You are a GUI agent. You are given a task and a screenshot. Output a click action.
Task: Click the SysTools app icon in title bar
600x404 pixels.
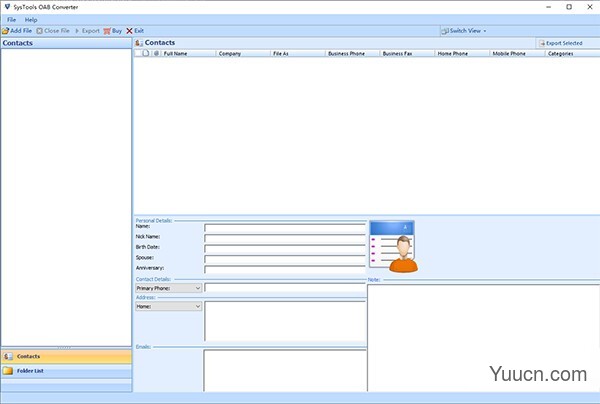pos(7,7)
